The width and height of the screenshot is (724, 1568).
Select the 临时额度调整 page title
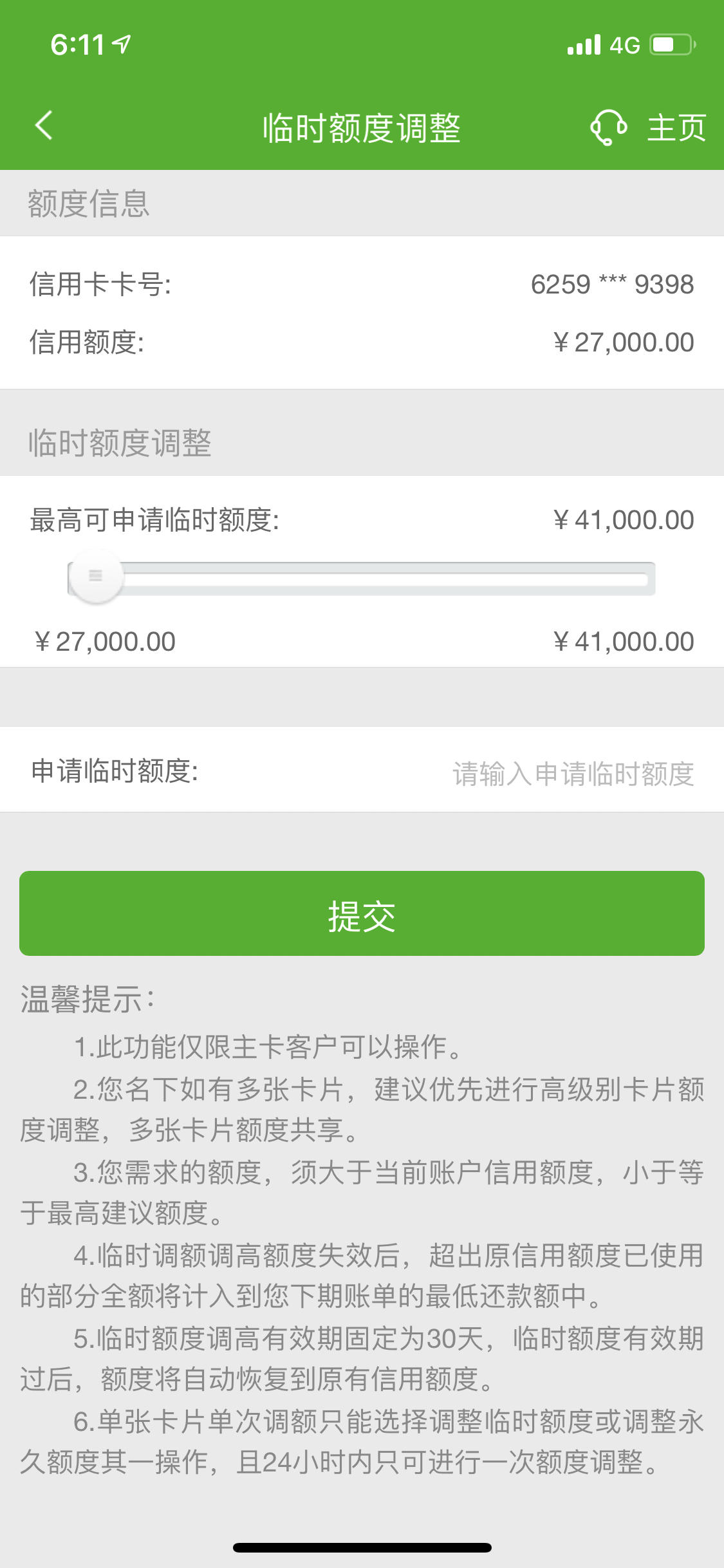[362, 127]
